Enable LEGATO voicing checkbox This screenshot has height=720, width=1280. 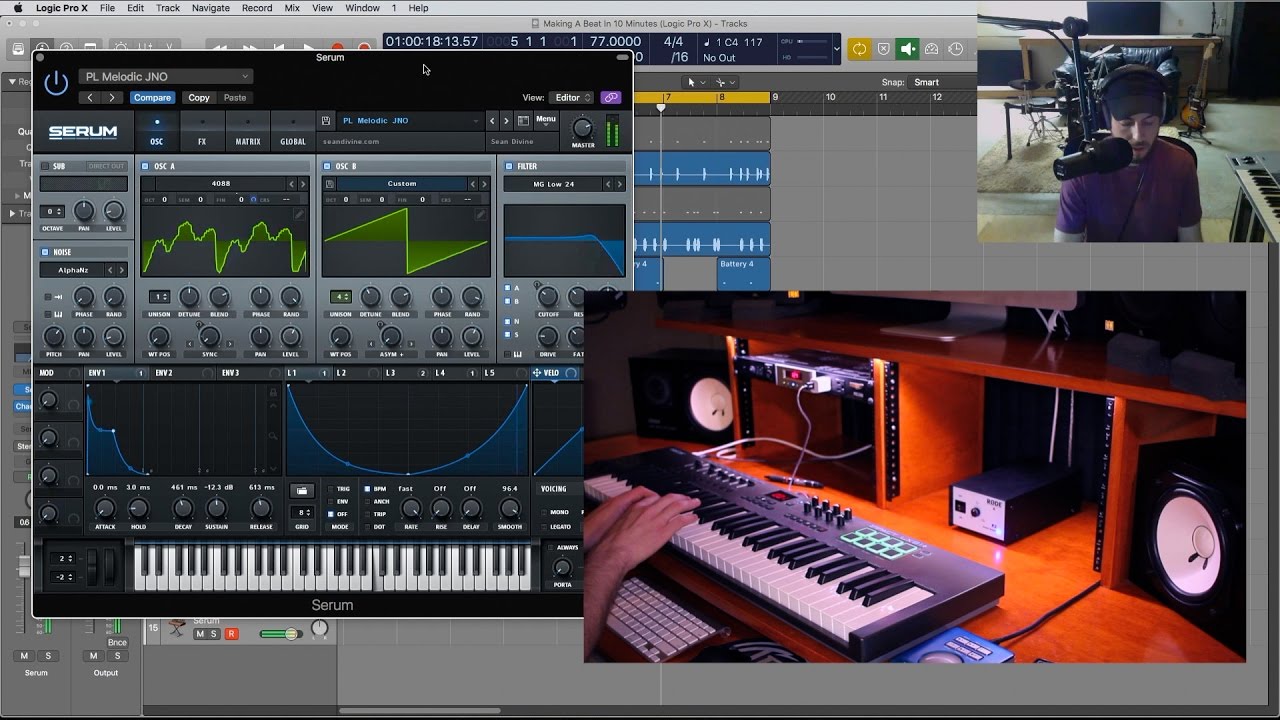pos(544,526)
